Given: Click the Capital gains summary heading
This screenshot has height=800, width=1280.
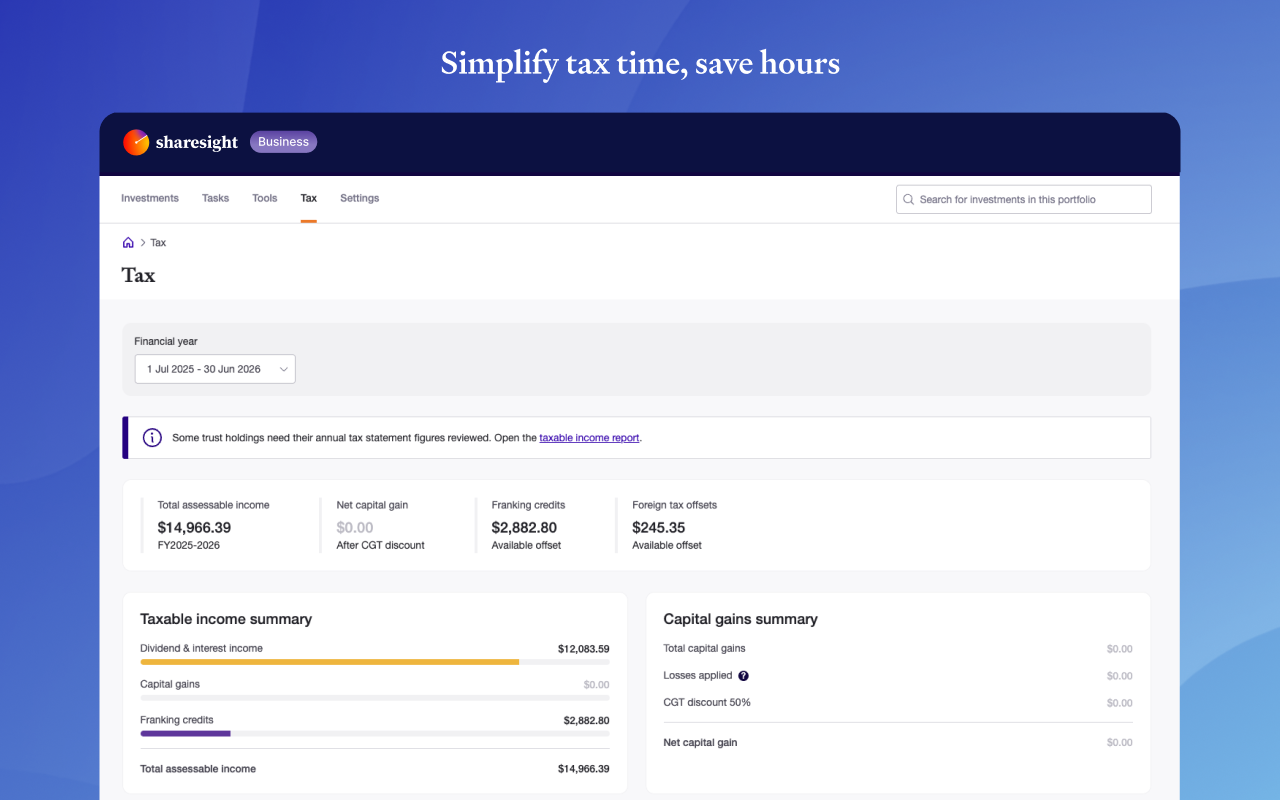Looking at the screenshot, I should (x=740, y=619).
